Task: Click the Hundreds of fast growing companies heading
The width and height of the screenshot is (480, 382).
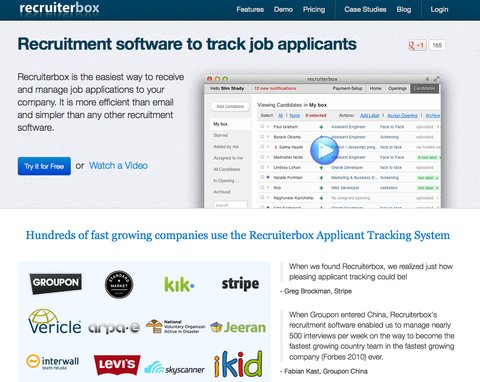Action: point(238,235)
